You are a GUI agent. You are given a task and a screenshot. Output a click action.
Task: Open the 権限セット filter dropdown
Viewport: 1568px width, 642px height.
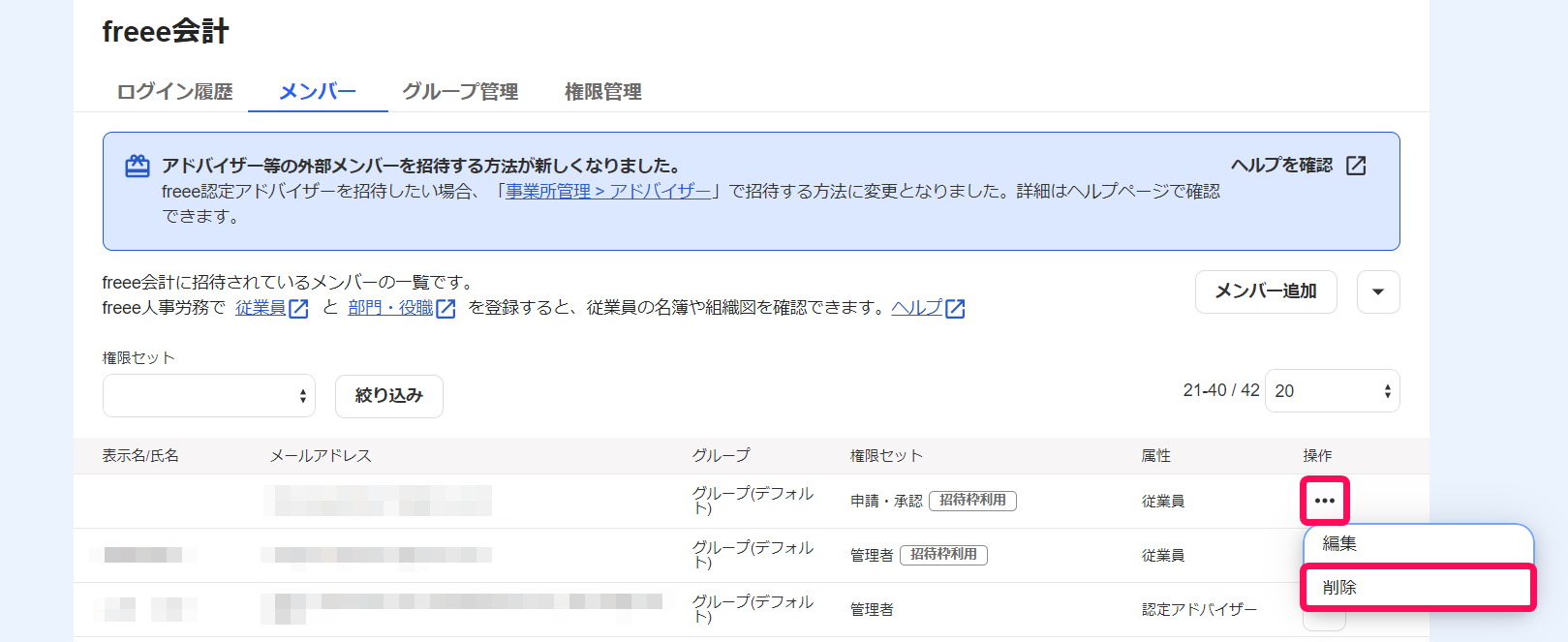tap(209, 395)
